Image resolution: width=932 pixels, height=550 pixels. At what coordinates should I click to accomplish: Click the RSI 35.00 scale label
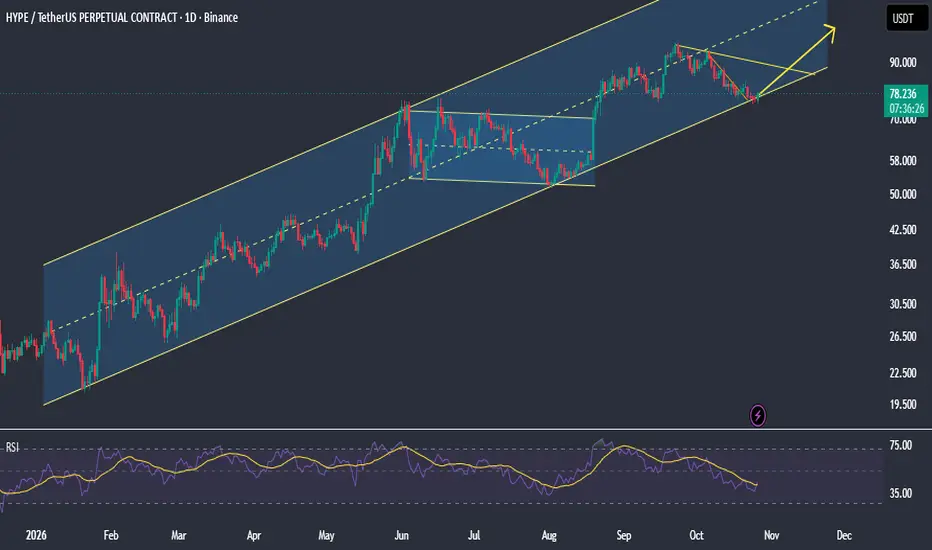(x=900, y=493)
